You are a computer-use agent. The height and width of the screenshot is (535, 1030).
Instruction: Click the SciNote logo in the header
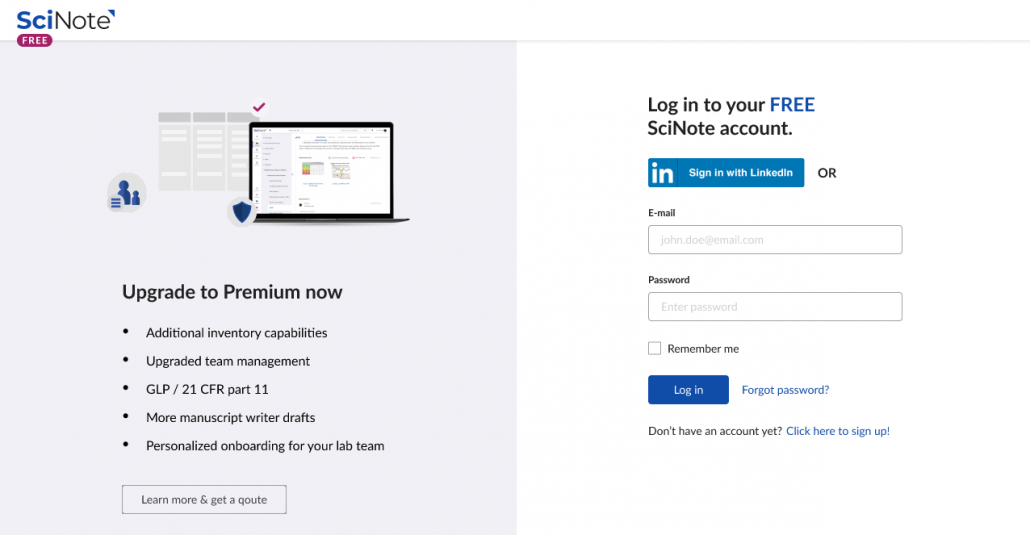tap(65, 20)
